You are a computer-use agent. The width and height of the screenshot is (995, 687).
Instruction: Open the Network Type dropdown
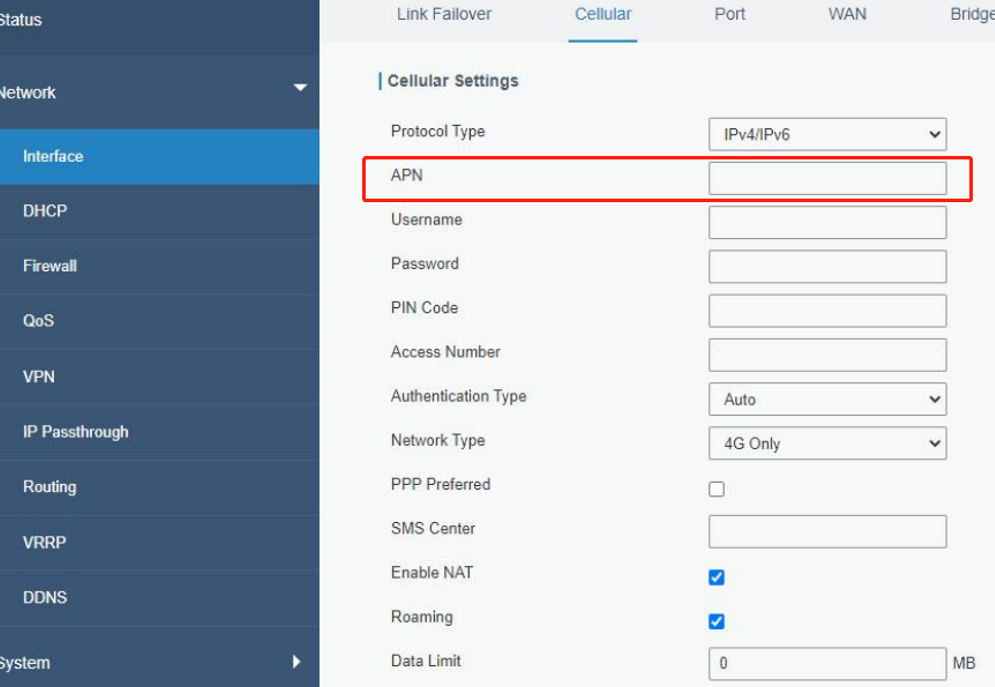[x=827, y=443]
